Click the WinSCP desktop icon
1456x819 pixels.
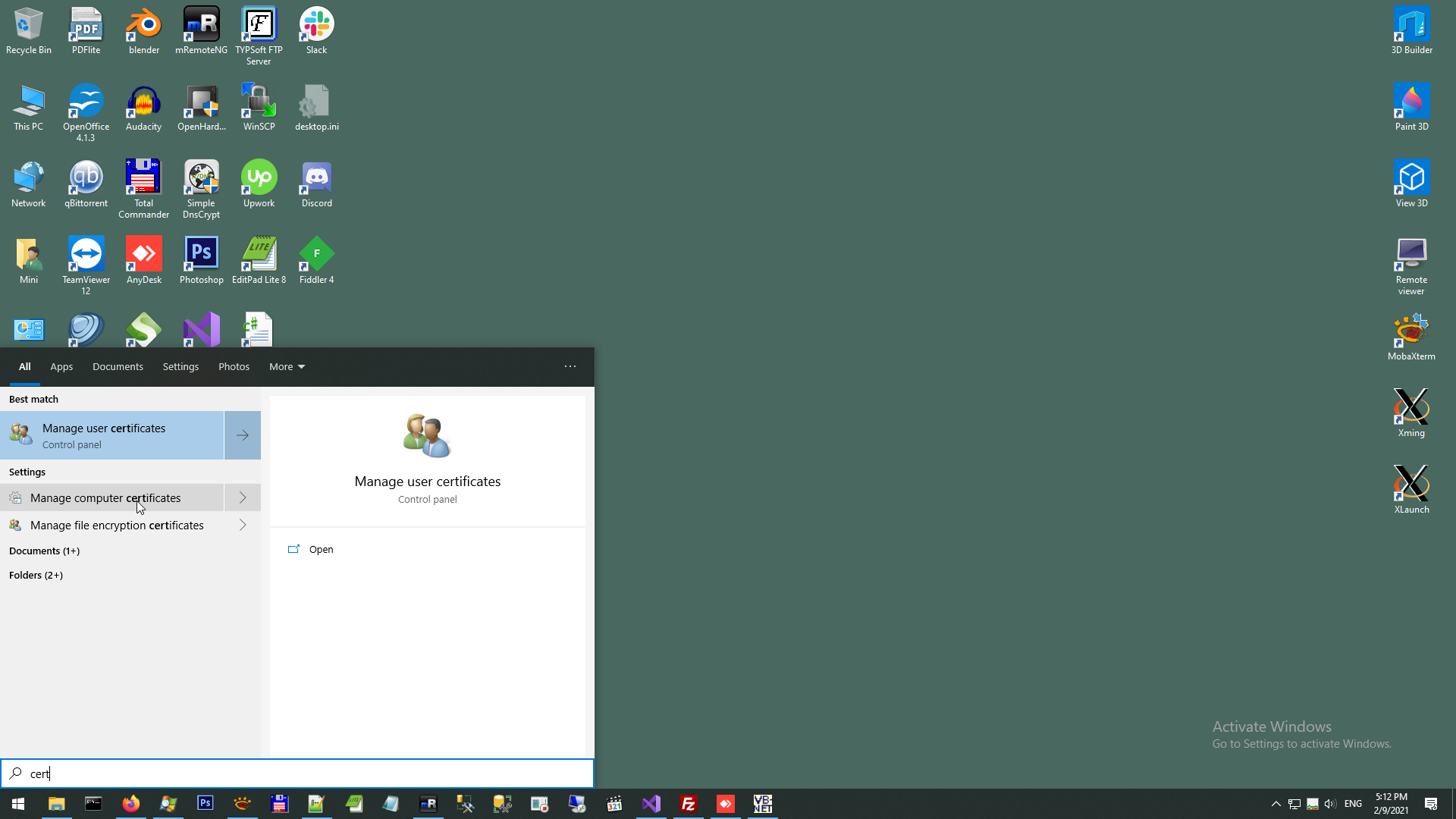[259, 108]
